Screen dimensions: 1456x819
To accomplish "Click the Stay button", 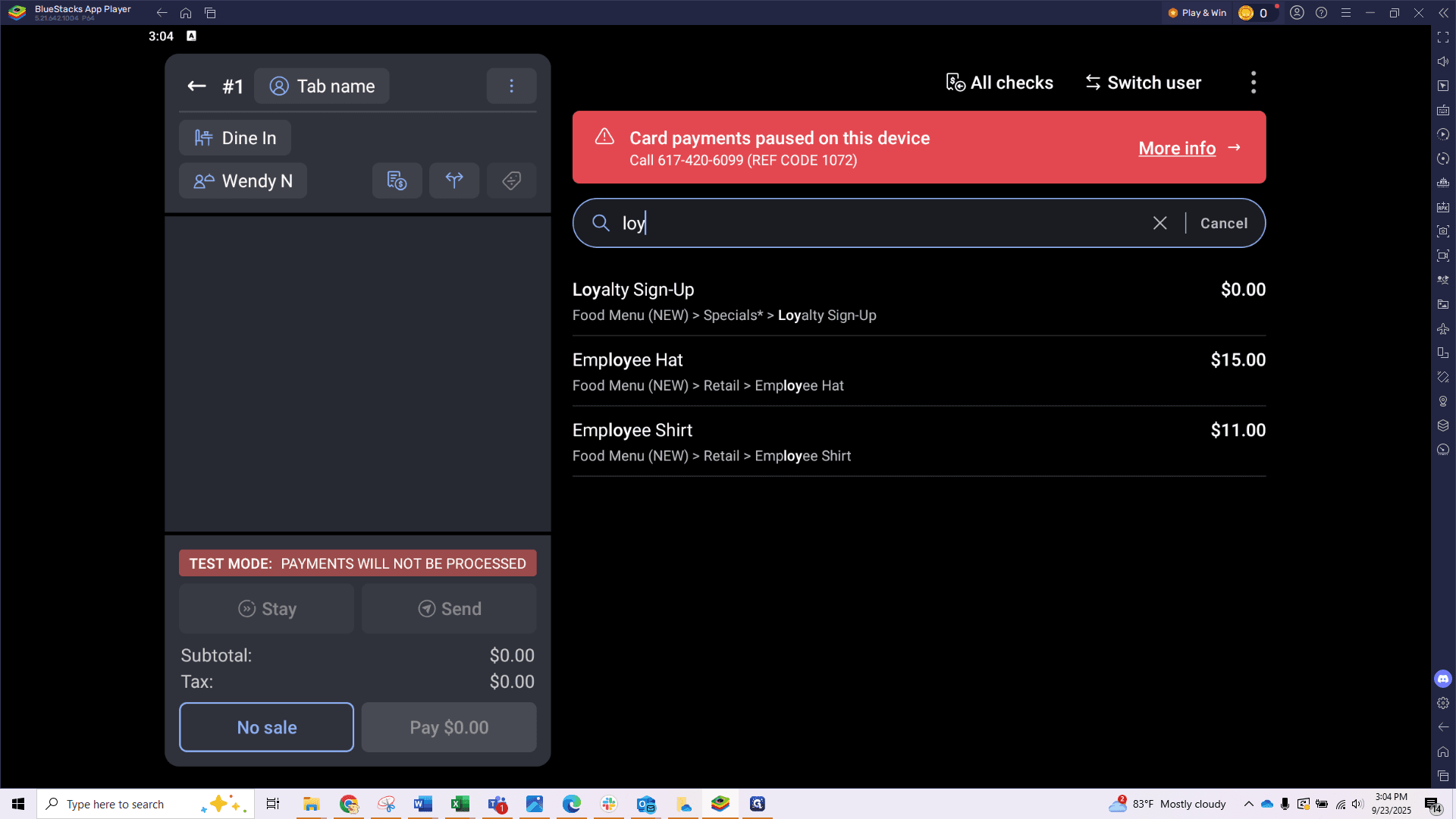I will pyautogui.click(x=266, y=608).
